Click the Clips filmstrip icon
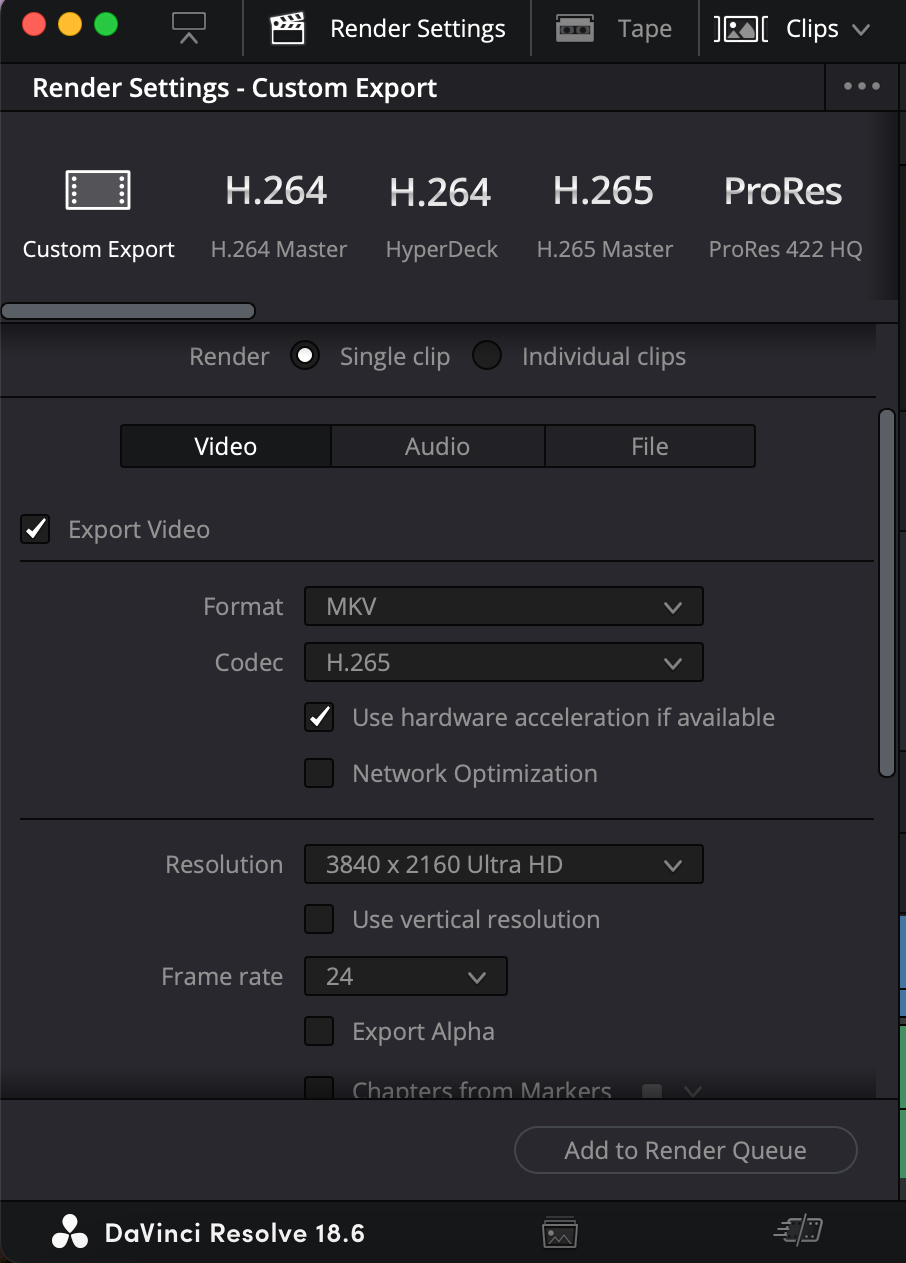906x1263 pixels. (x=741, y=29)
